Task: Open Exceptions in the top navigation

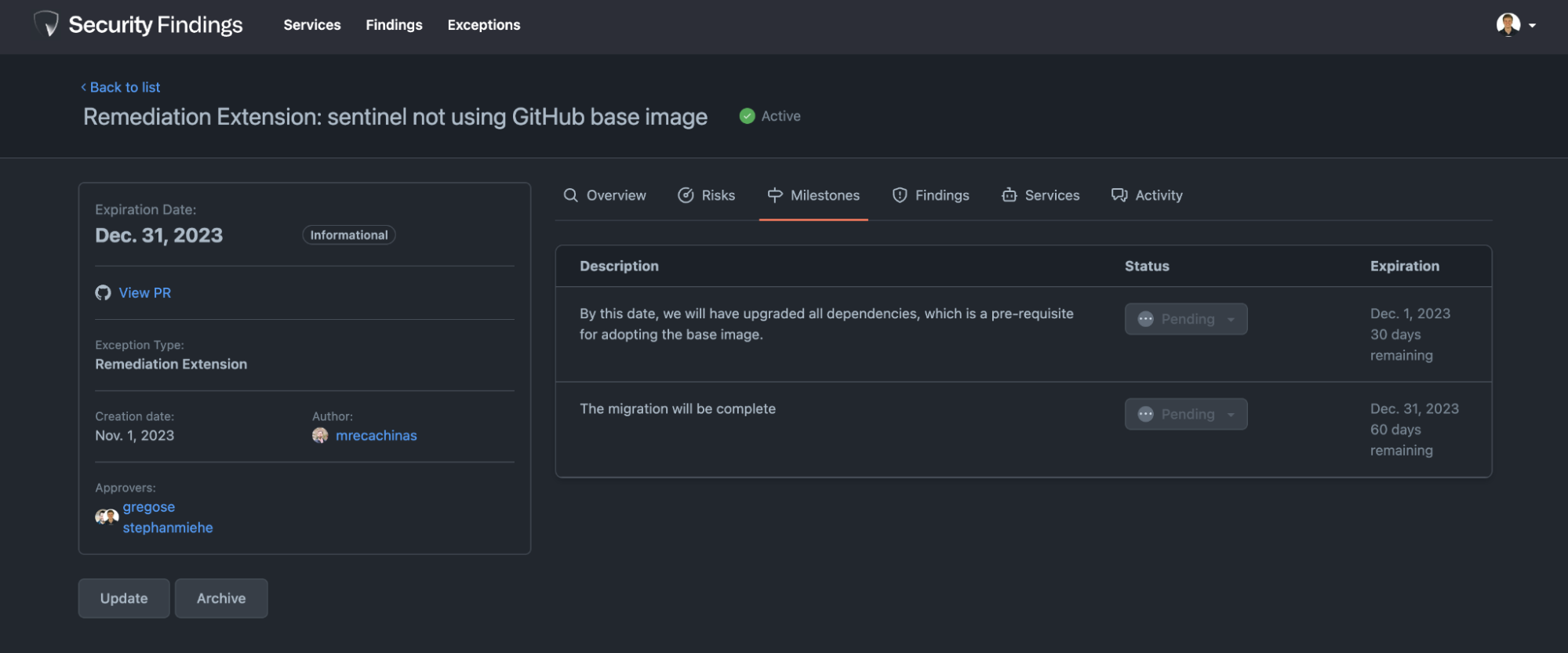Action: click(483, 25)
